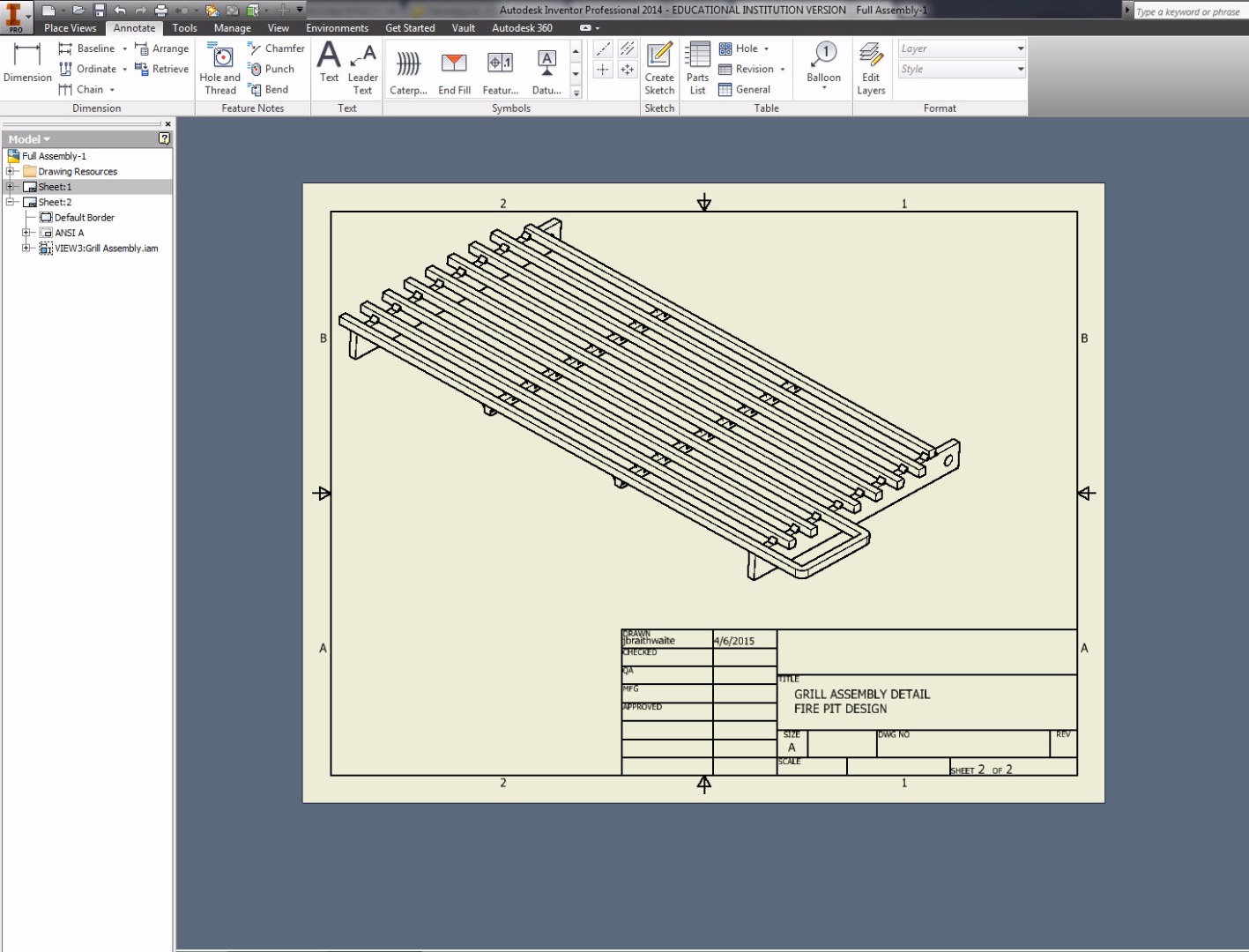This screenshot has width=1249, height=952.
Task: Open Chain dimension dropdown arrow
Action: (112, 90)
